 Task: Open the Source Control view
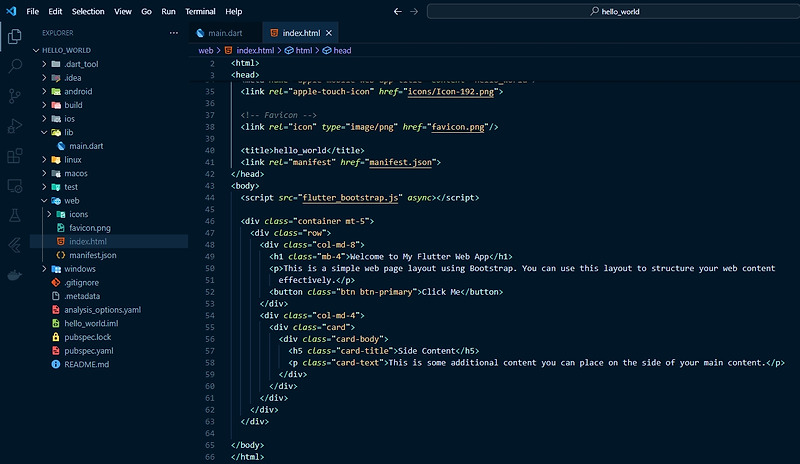(x=15, y=96)
